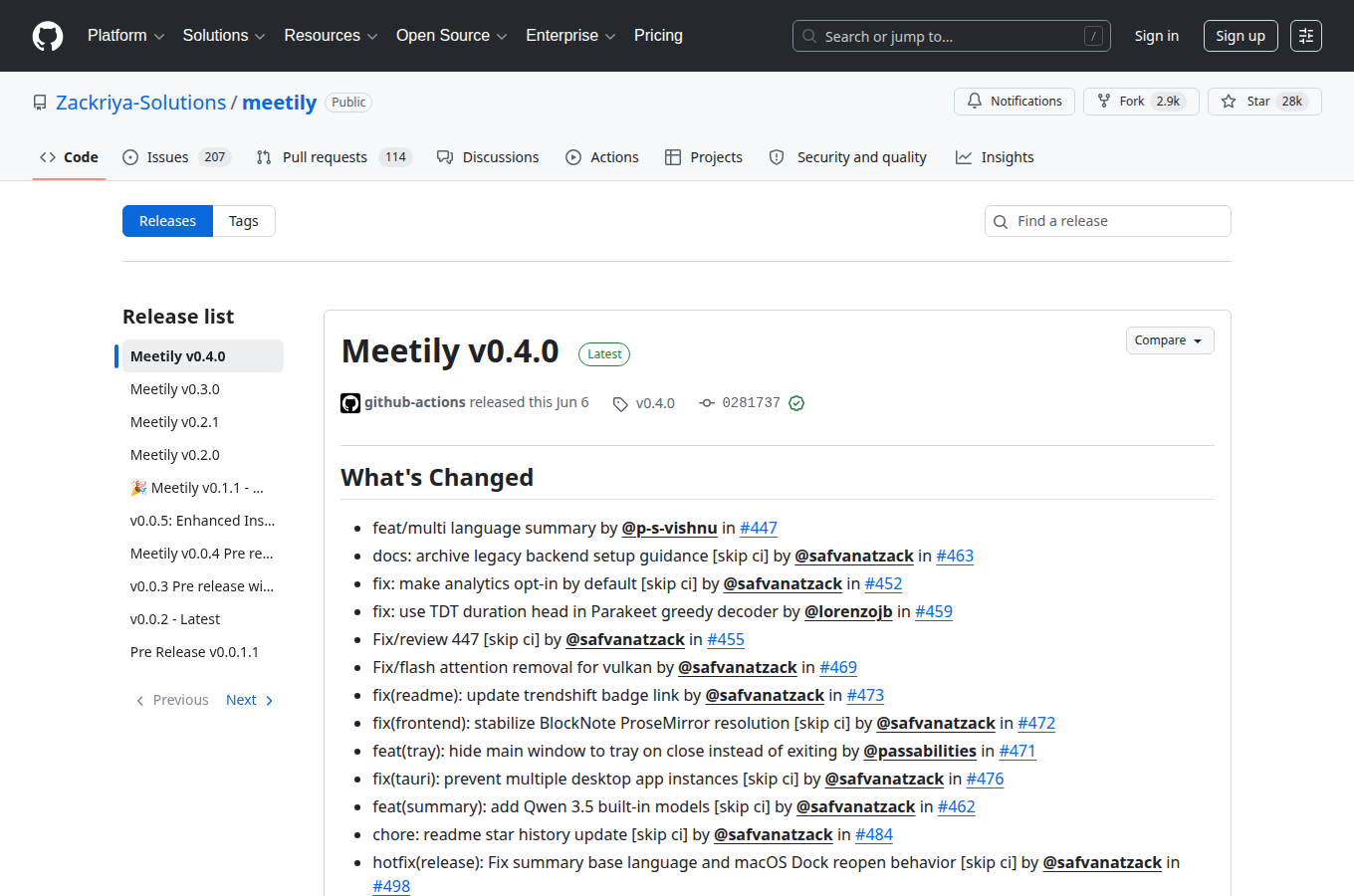
Task: Click the green verified checkmark icon
Action: pyautogui.click(x=796, y=403)
